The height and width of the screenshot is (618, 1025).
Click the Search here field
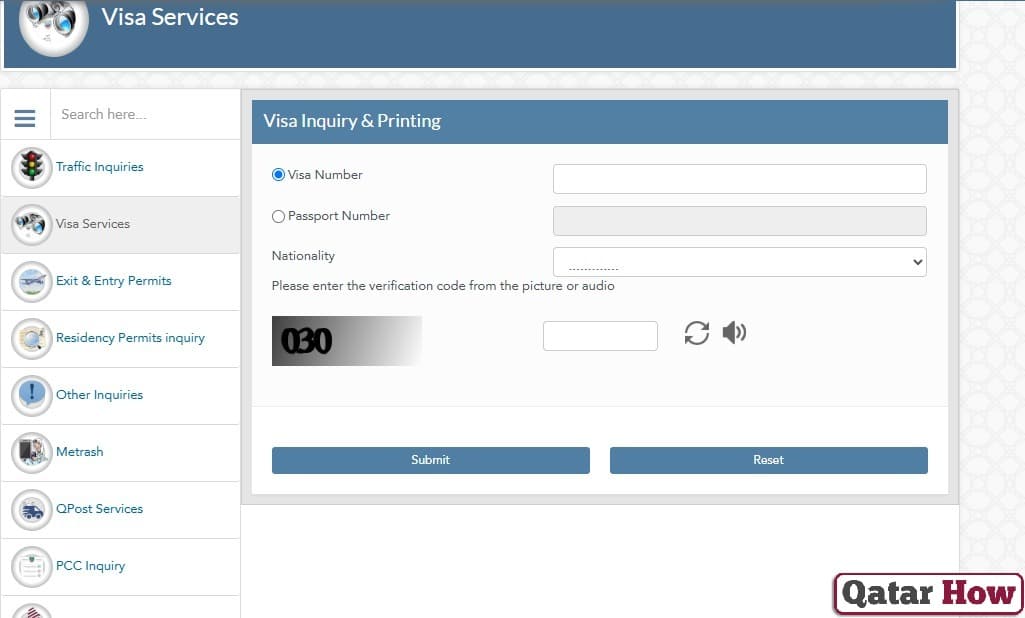(x=145, y=114)
